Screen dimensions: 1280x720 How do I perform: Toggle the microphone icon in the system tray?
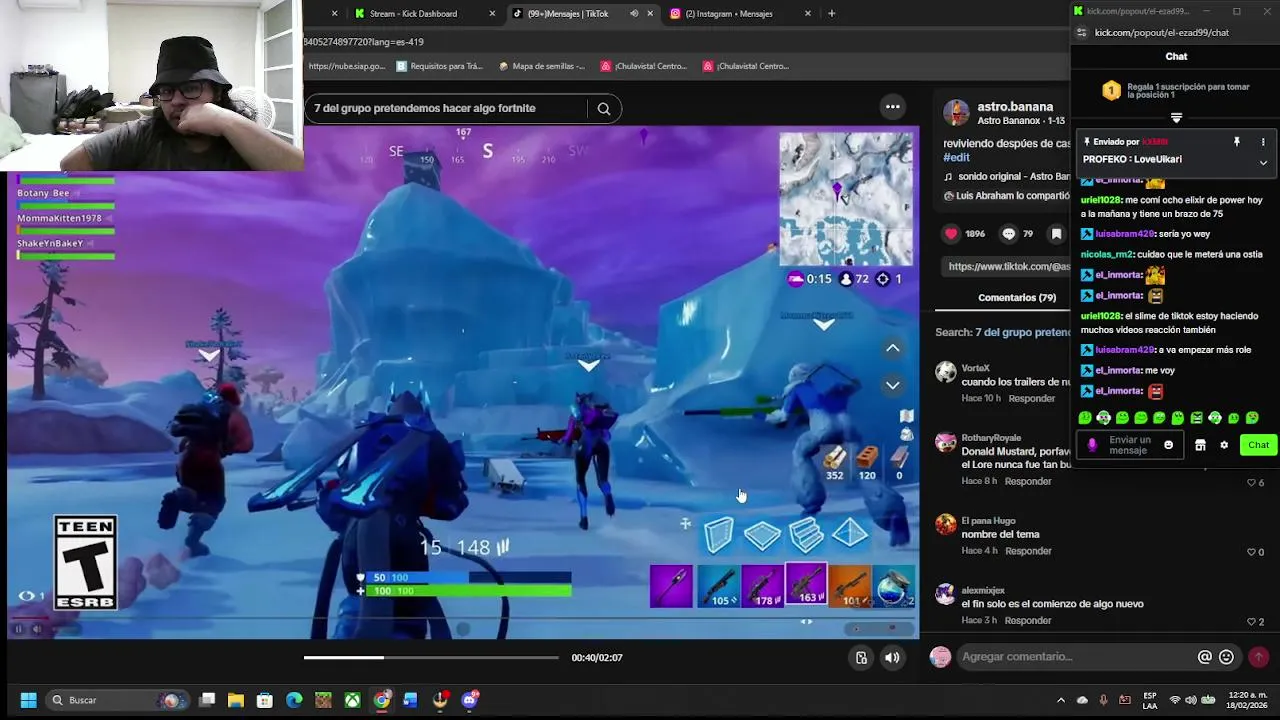[x=1103, y=700]
